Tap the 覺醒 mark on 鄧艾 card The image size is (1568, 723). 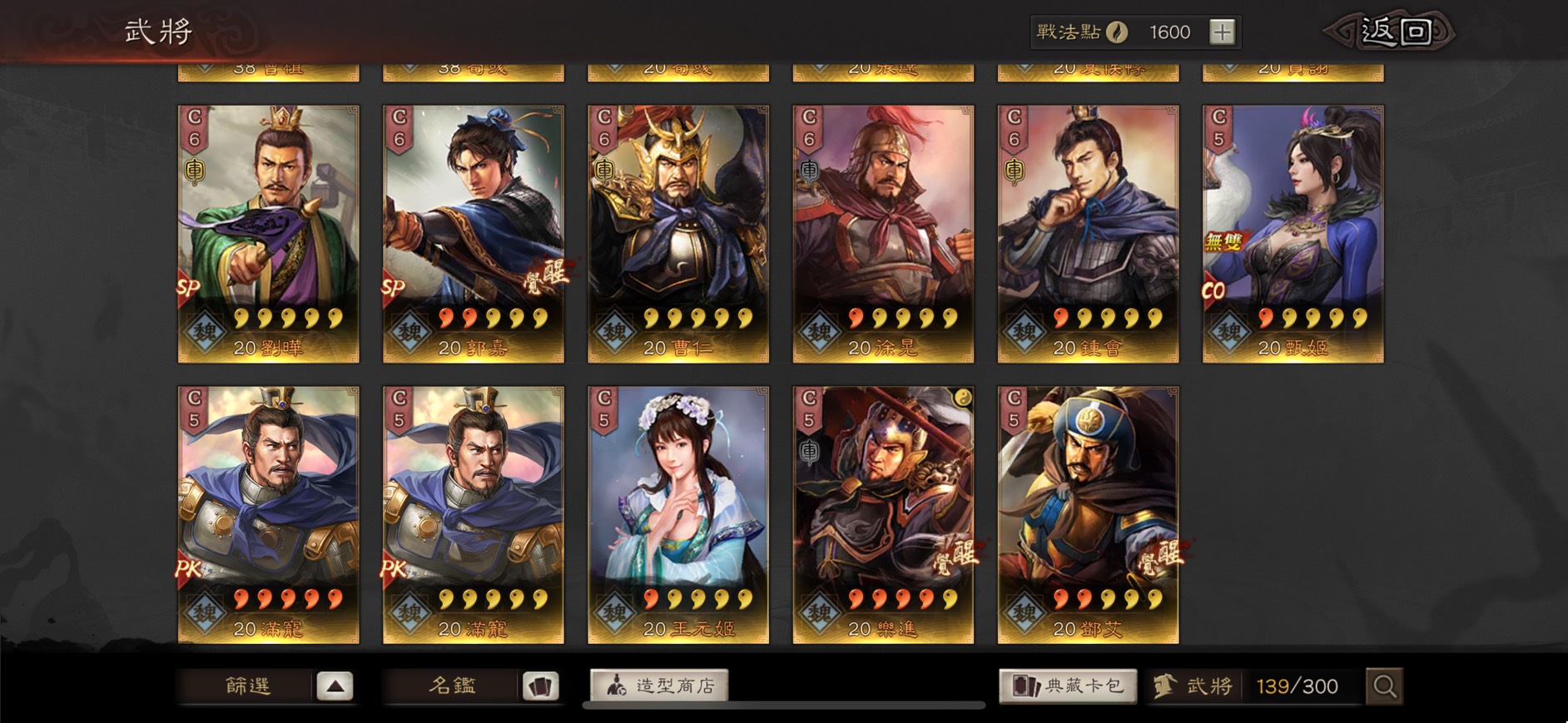pos(1163,557)
